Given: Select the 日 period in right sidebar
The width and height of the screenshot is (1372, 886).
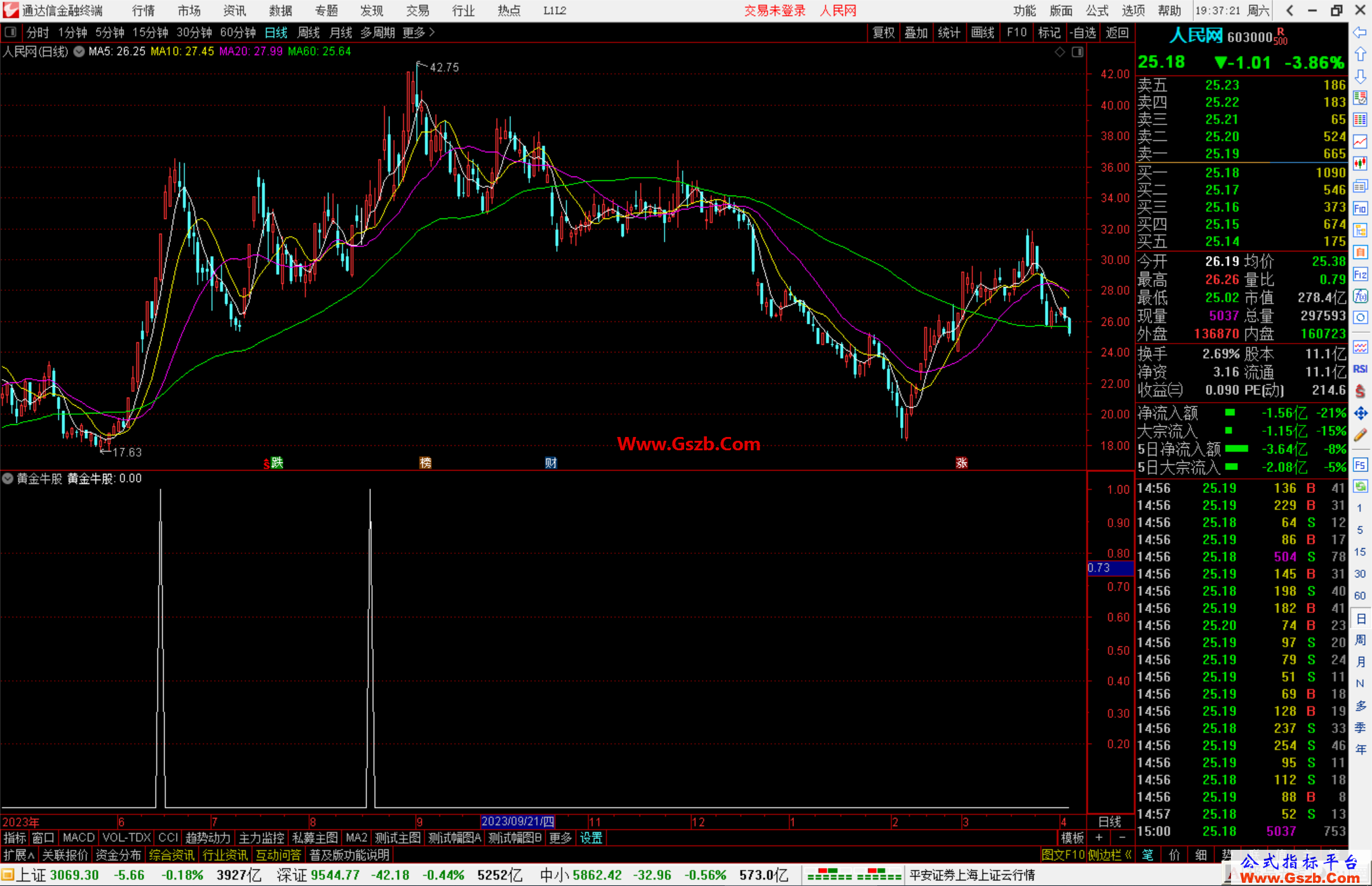Looking at the screenshot, I should click(1361, 619).
